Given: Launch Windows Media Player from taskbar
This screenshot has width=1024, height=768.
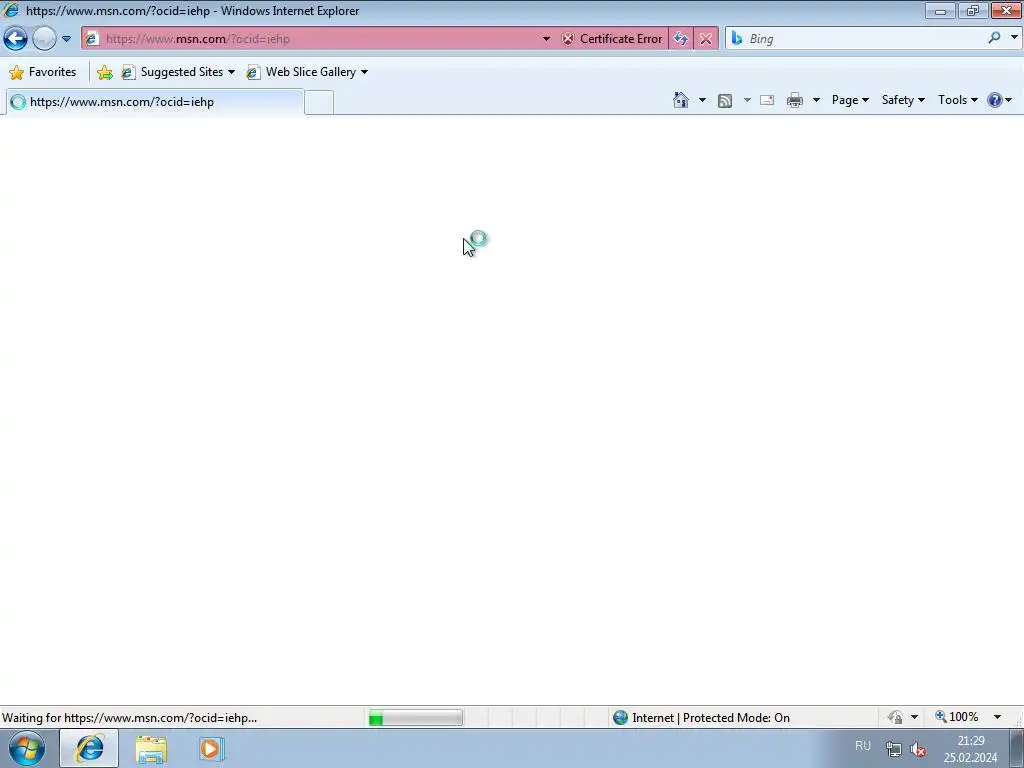Looking at the screenshot, I should [x=210, y=749].
